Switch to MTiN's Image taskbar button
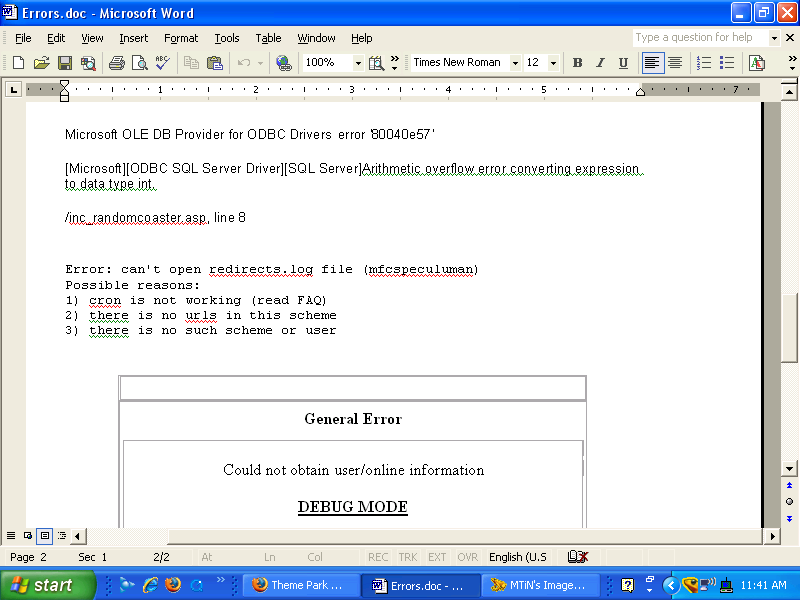Screen dimensions: 800x600 (540, 585)
